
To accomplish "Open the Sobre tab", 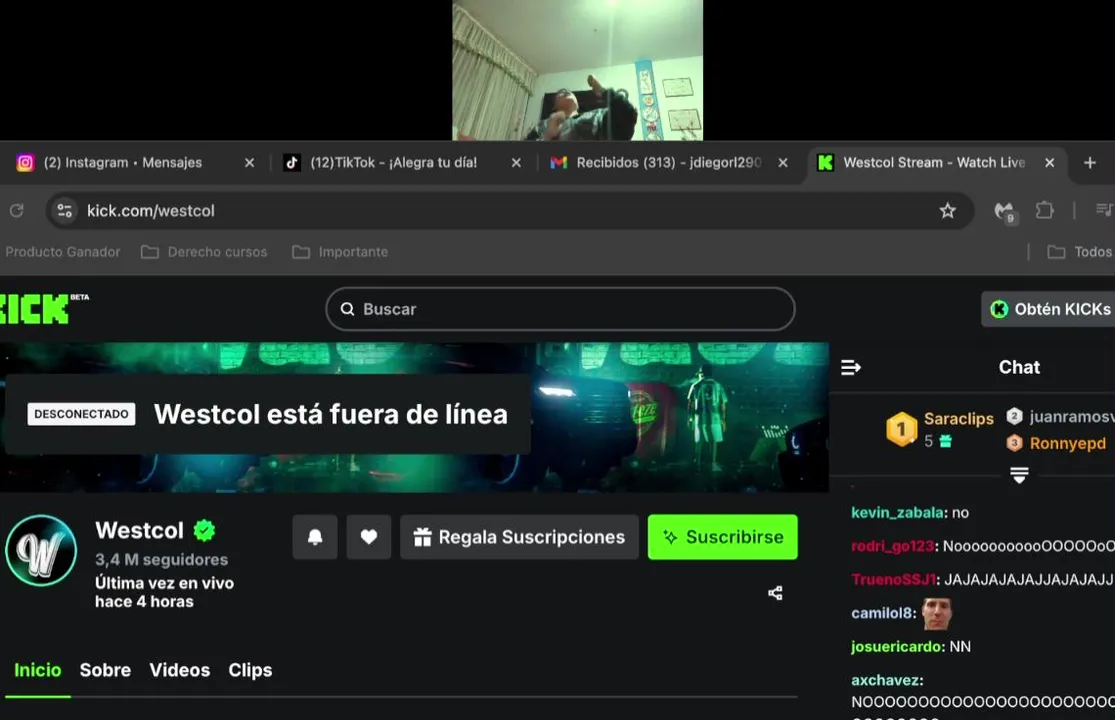I will tap(105, 670).
